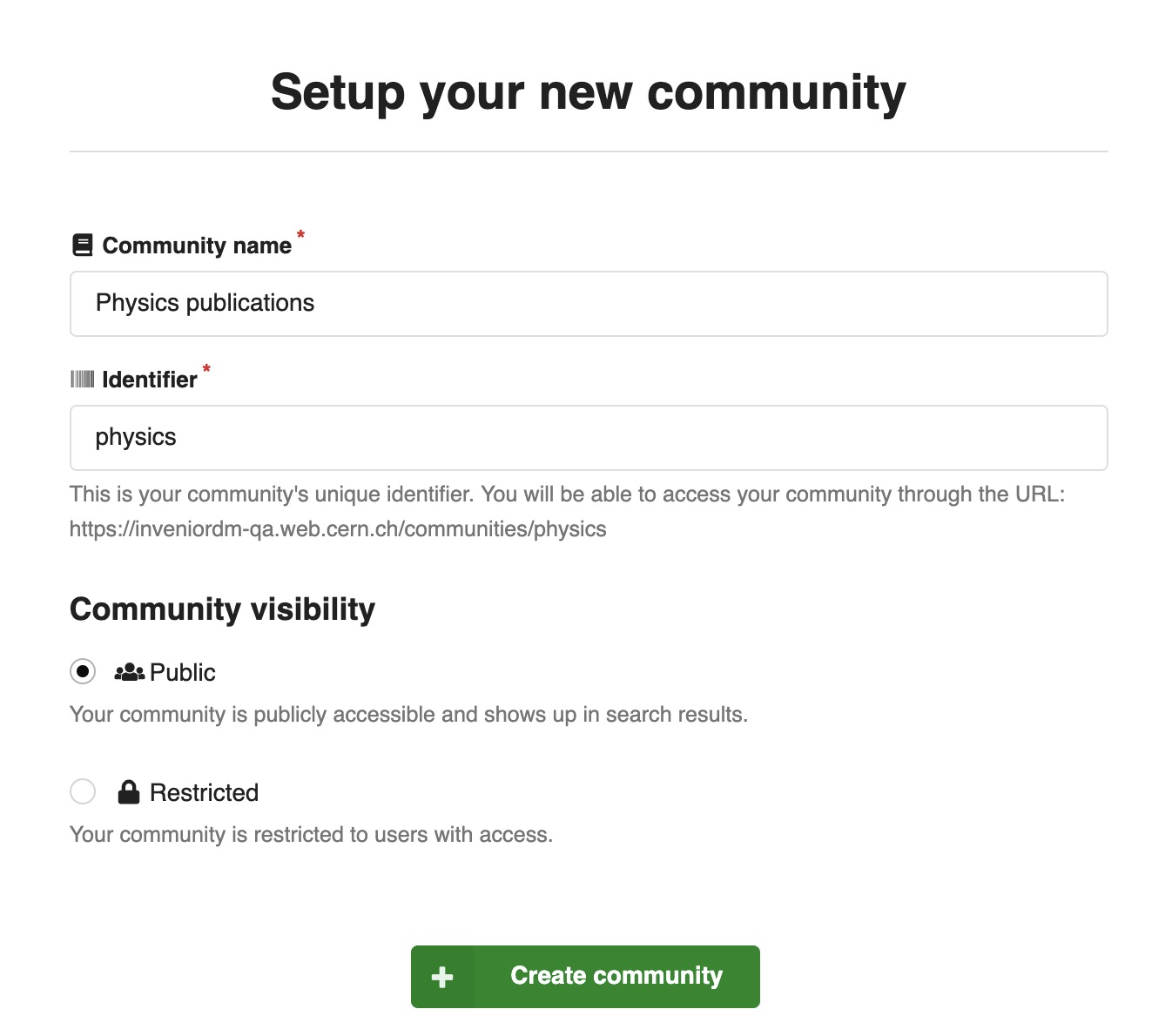Click the Restricted label text

[204, 792]
